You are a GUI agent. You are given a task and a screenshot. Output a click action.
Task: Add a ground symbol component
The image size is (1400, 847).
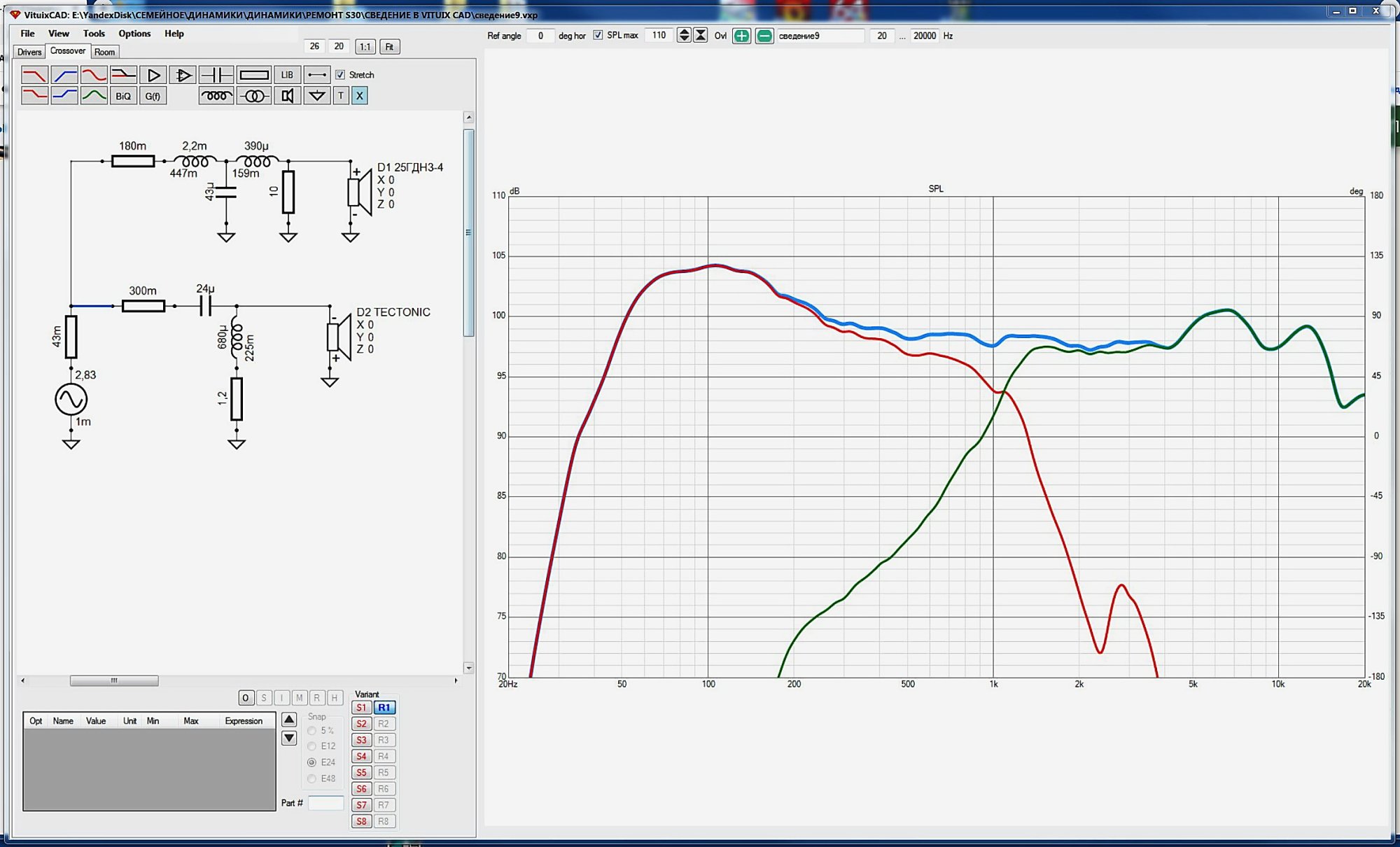click(317, 96)
